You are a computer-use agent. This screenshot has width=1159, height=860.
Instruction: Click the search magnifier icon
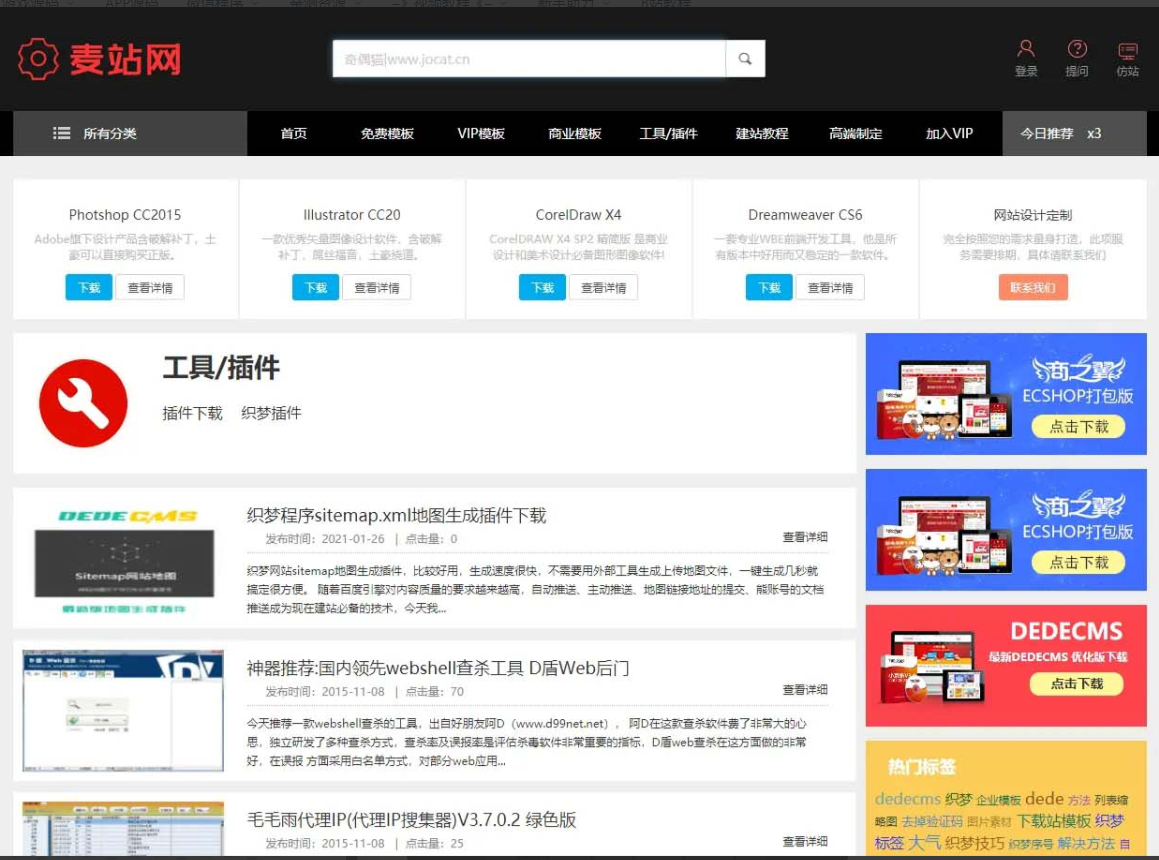[745, 59]
